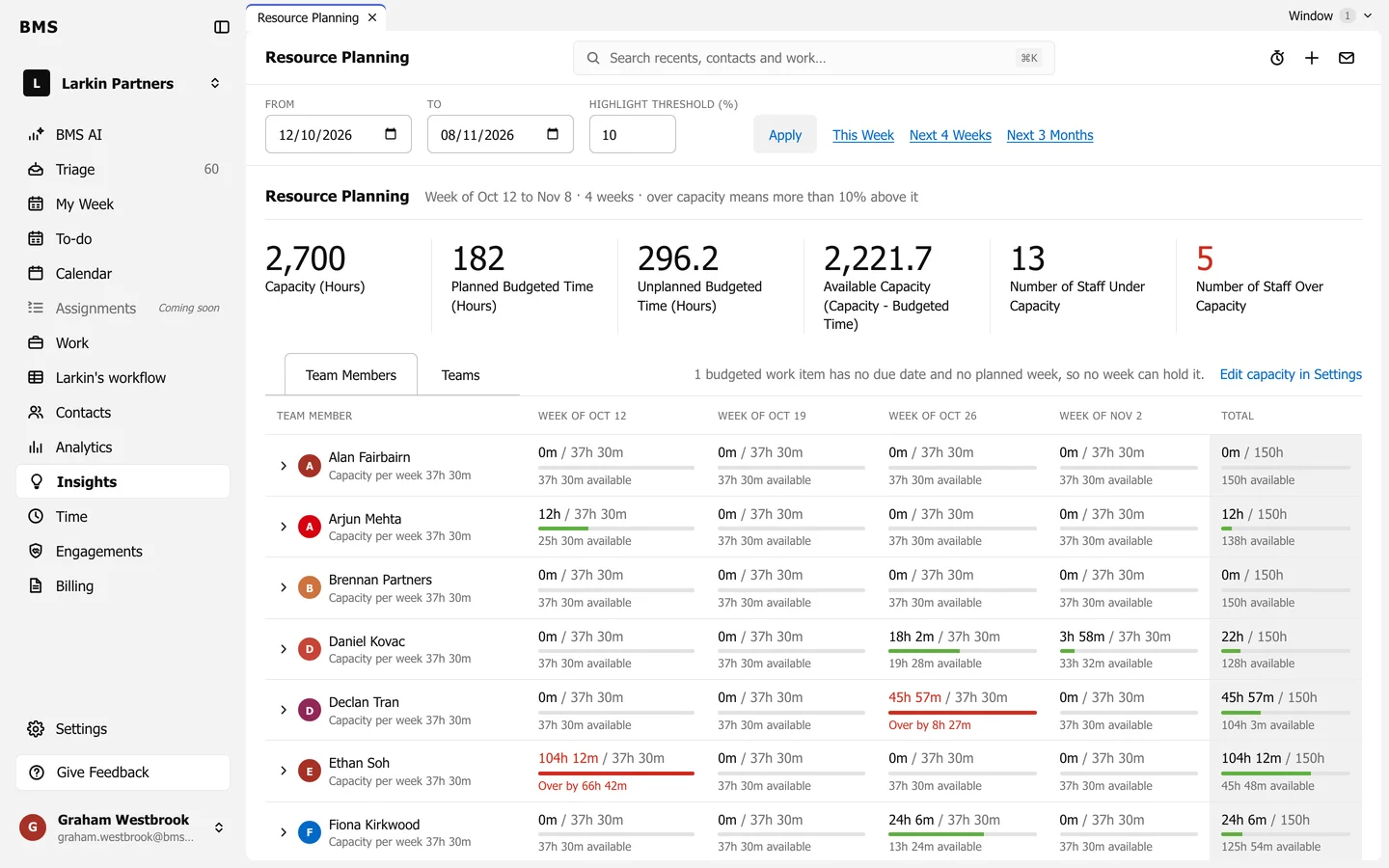Click the Apply button
The height and width of the screenshot is (868, 1389).
coord(785,135)
